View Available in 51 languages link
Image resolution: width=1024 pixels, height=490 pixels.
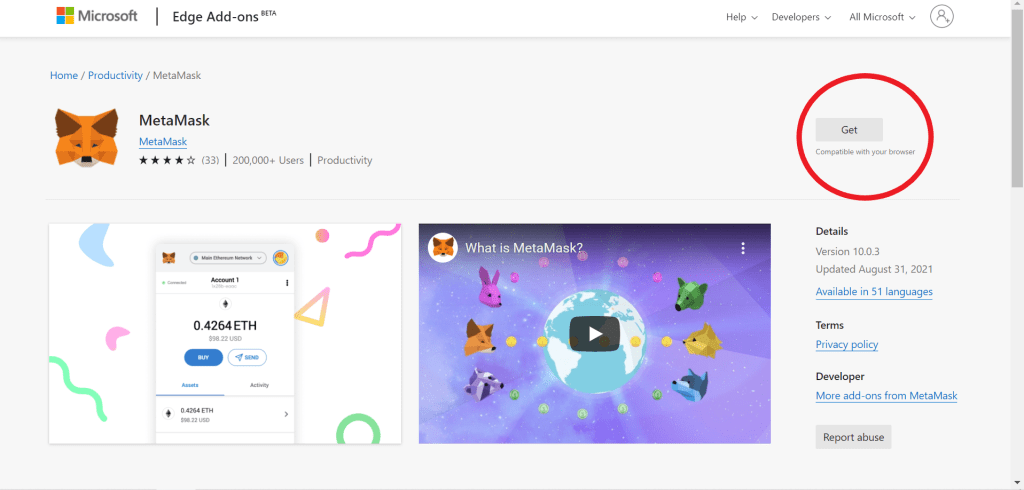pyautogui.click(x=874, y=292)
